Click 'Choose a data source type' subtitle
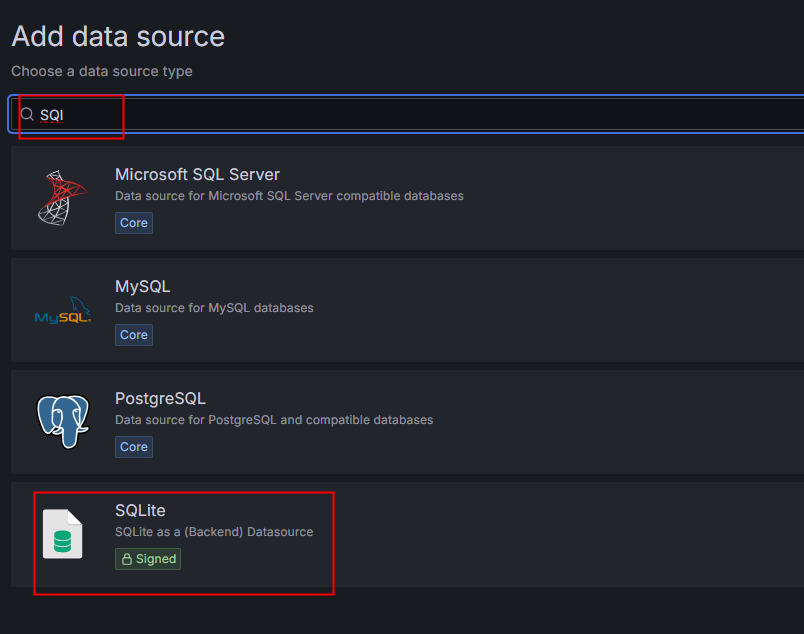Screen dimensions: 804x634 102,71
